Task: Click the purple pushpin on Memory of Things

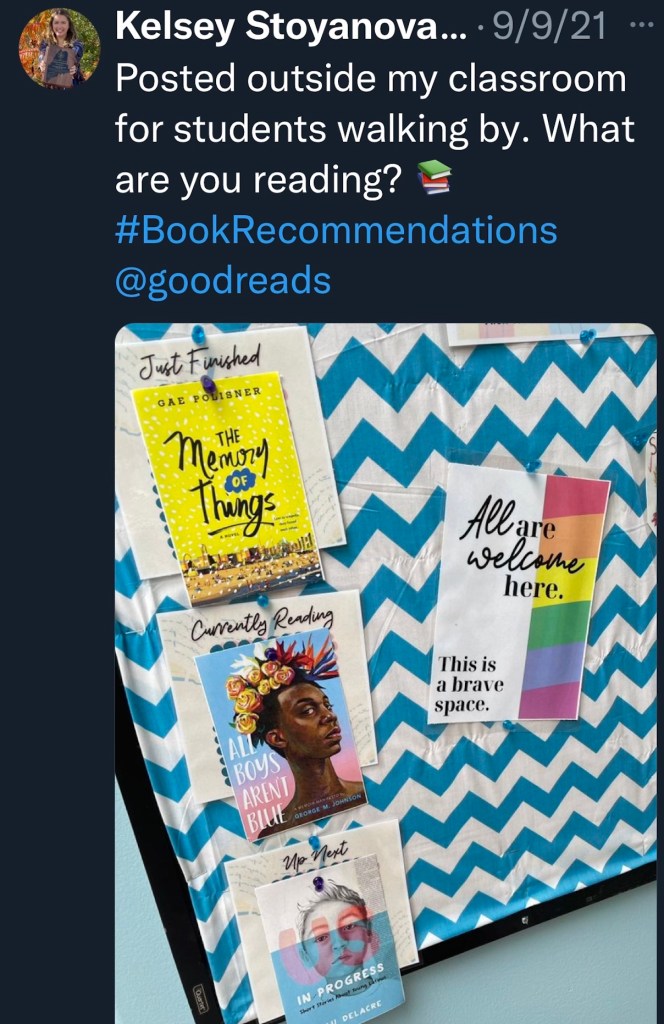Action: (x=208, y=384)
